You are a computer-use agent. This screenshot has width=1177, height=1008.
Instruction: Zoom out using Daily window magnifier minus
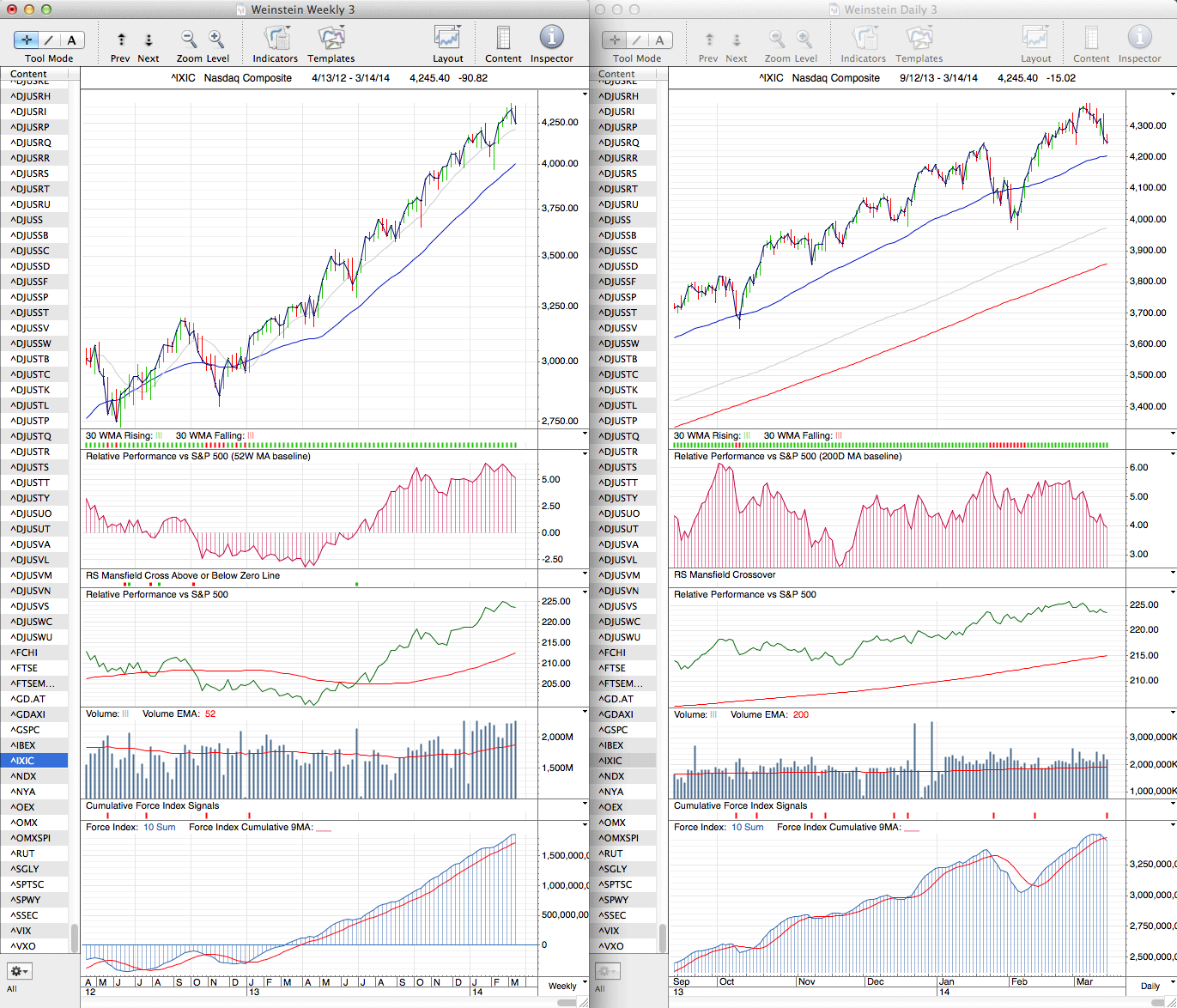[777, 39]
